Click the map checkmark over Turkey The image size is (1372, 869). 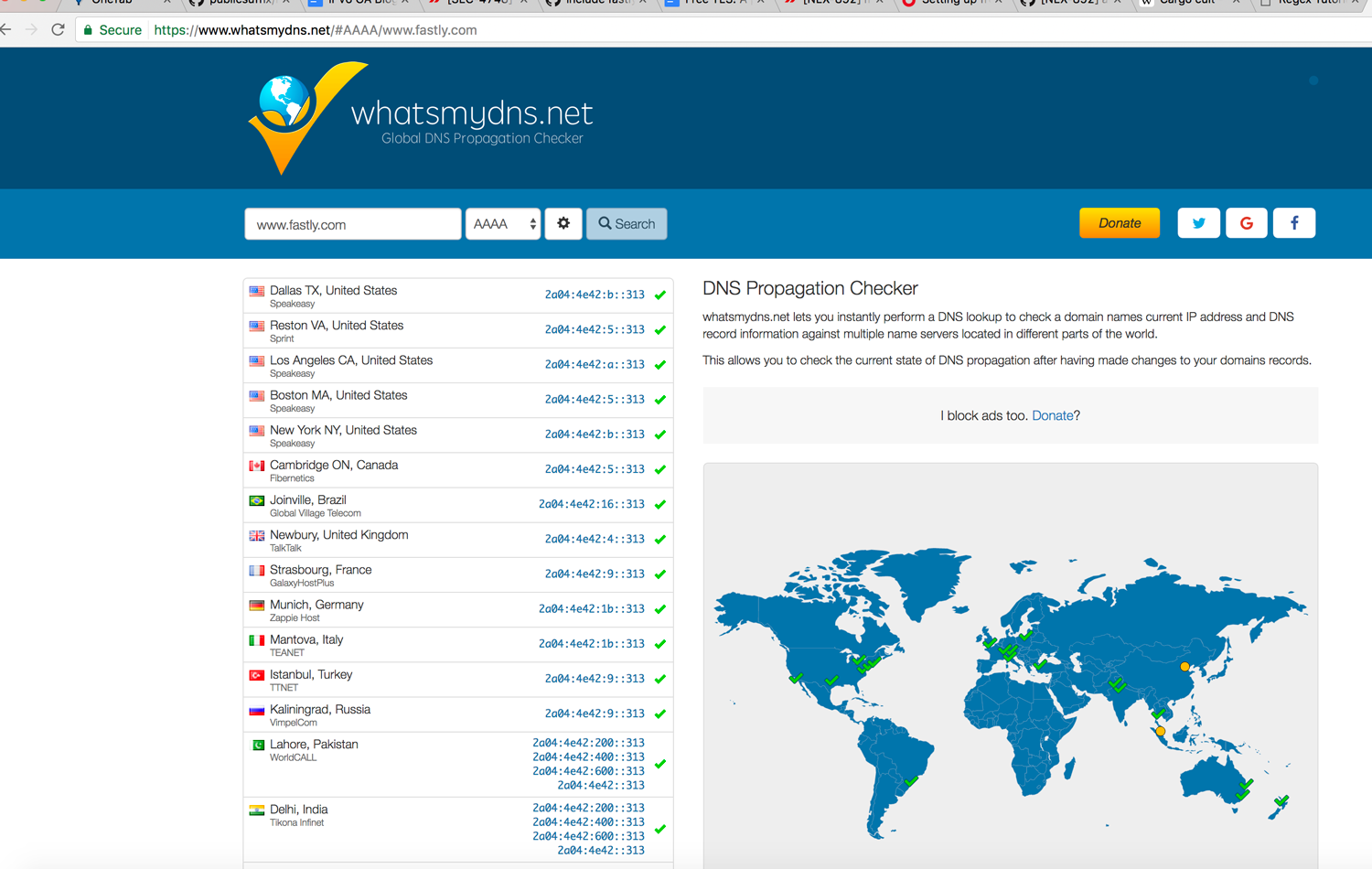pyautogui.click(x=1041, y=665)
